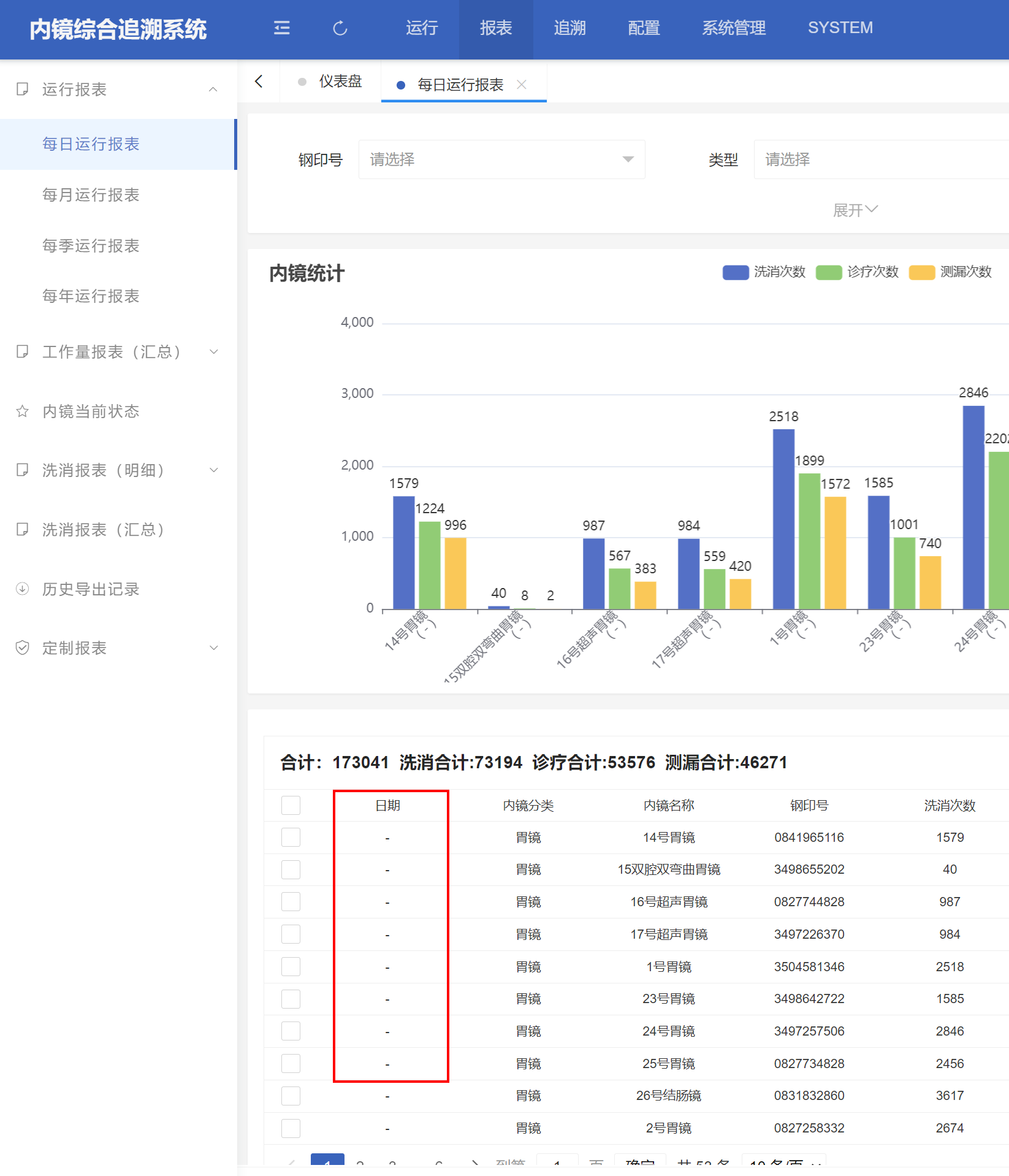Collapse the sidebar with the menu icon

281,28
